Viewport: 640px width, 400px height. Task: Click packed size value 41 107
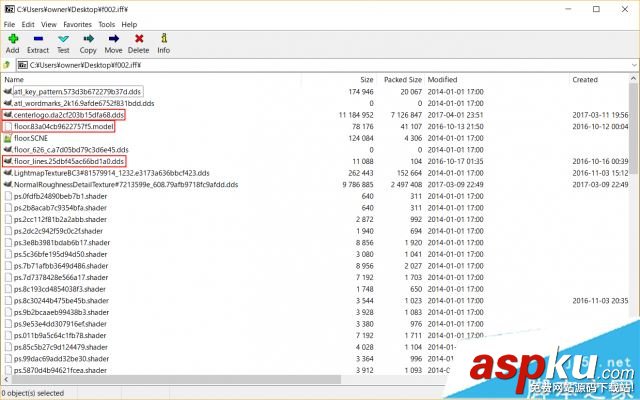(x=411, y=127)
